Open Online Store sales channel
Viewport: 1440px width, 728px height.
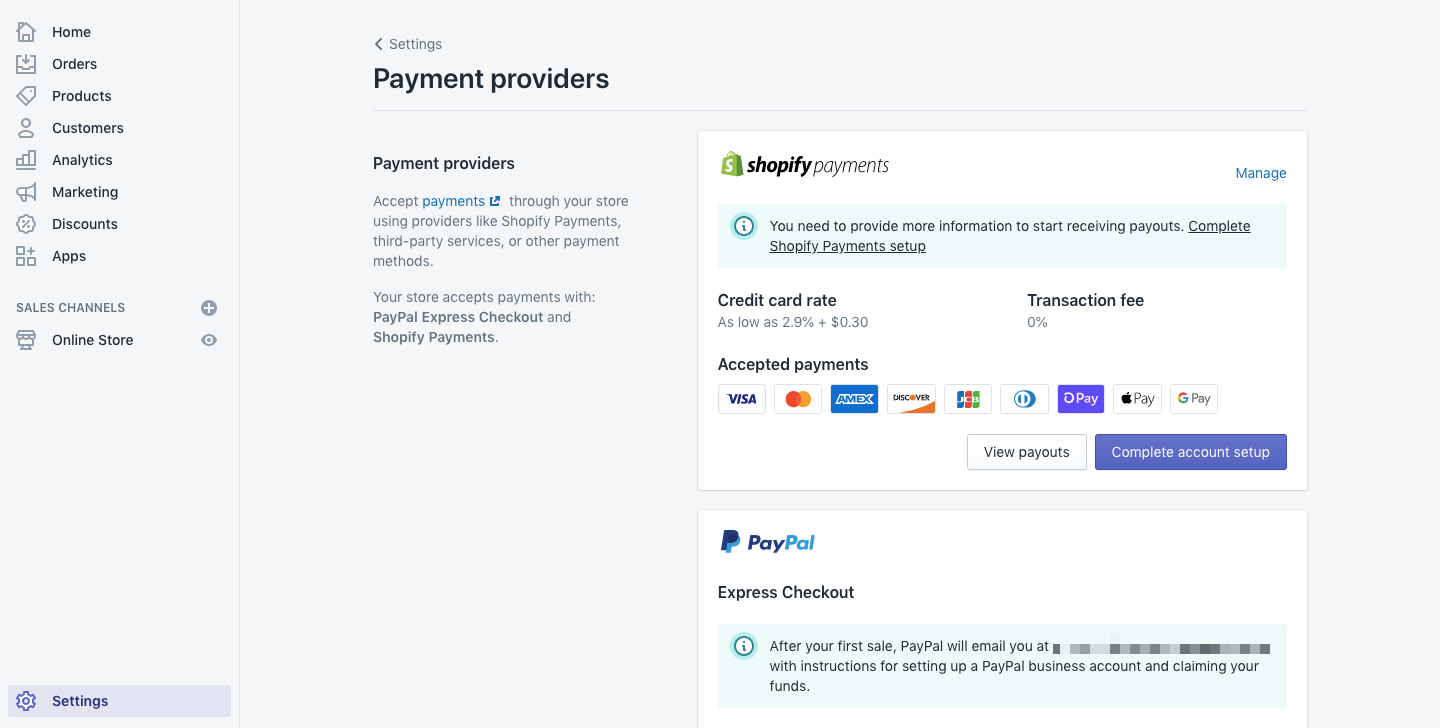[x=92, y=340]
